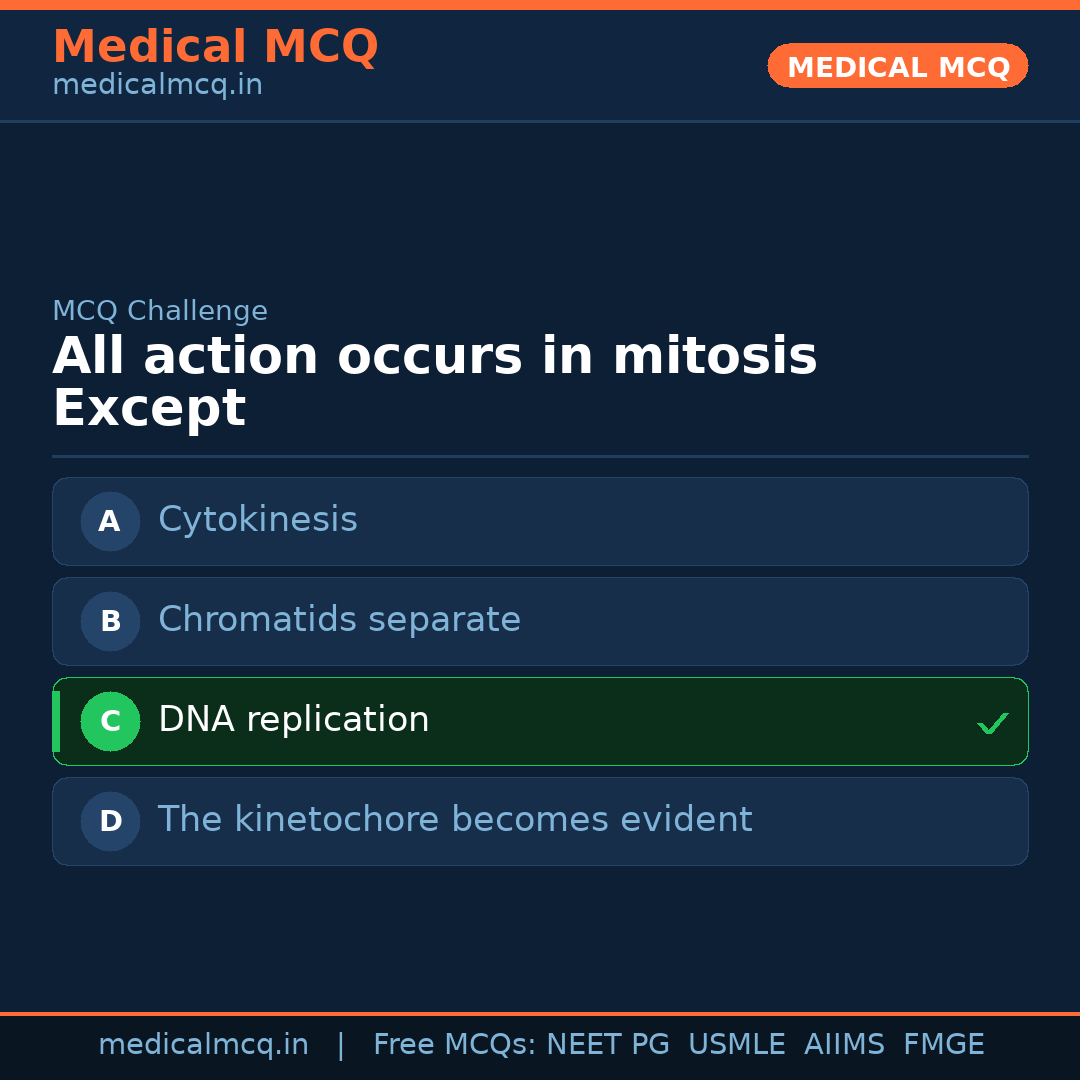Open the medicalmcq.in link in the footer
Viewport: 1080px width, 1080px height.
tap(203, 1045)
